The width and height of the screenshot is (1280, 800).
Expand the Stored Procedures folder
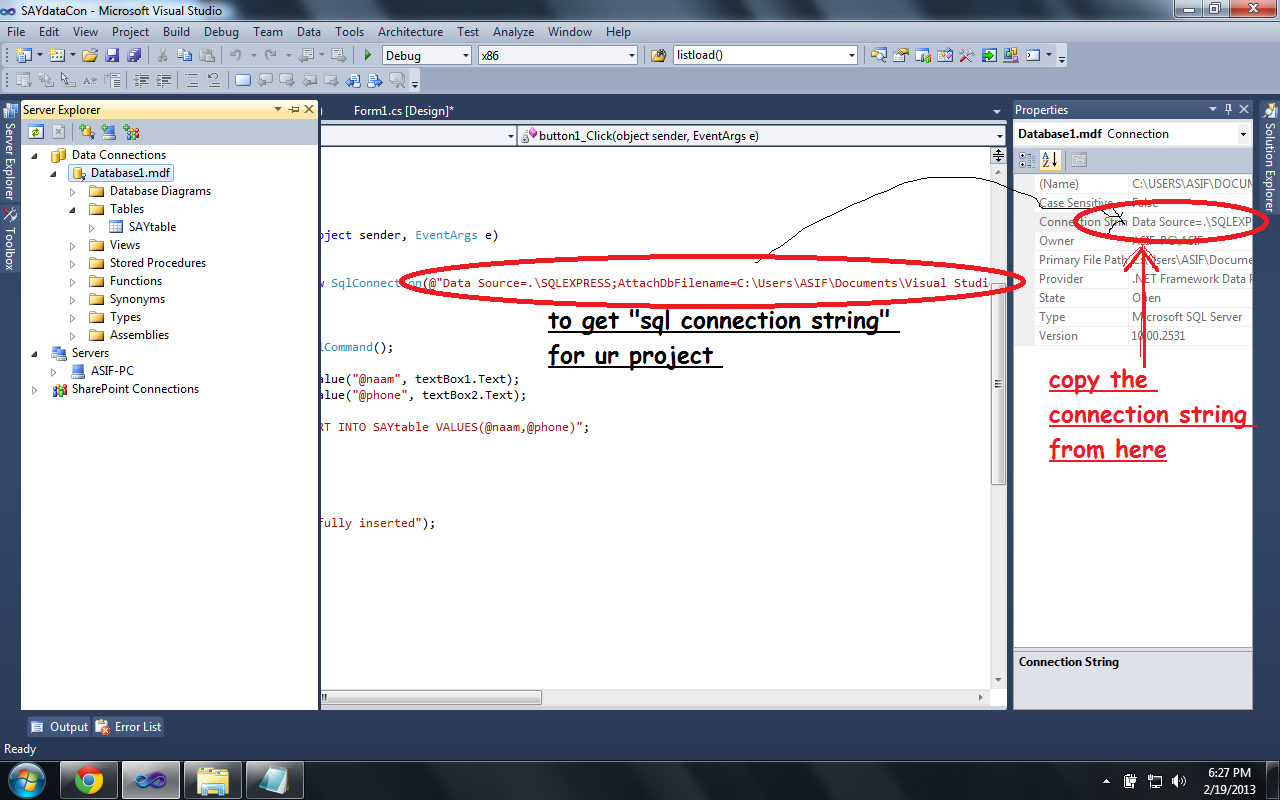pos(73,263)
